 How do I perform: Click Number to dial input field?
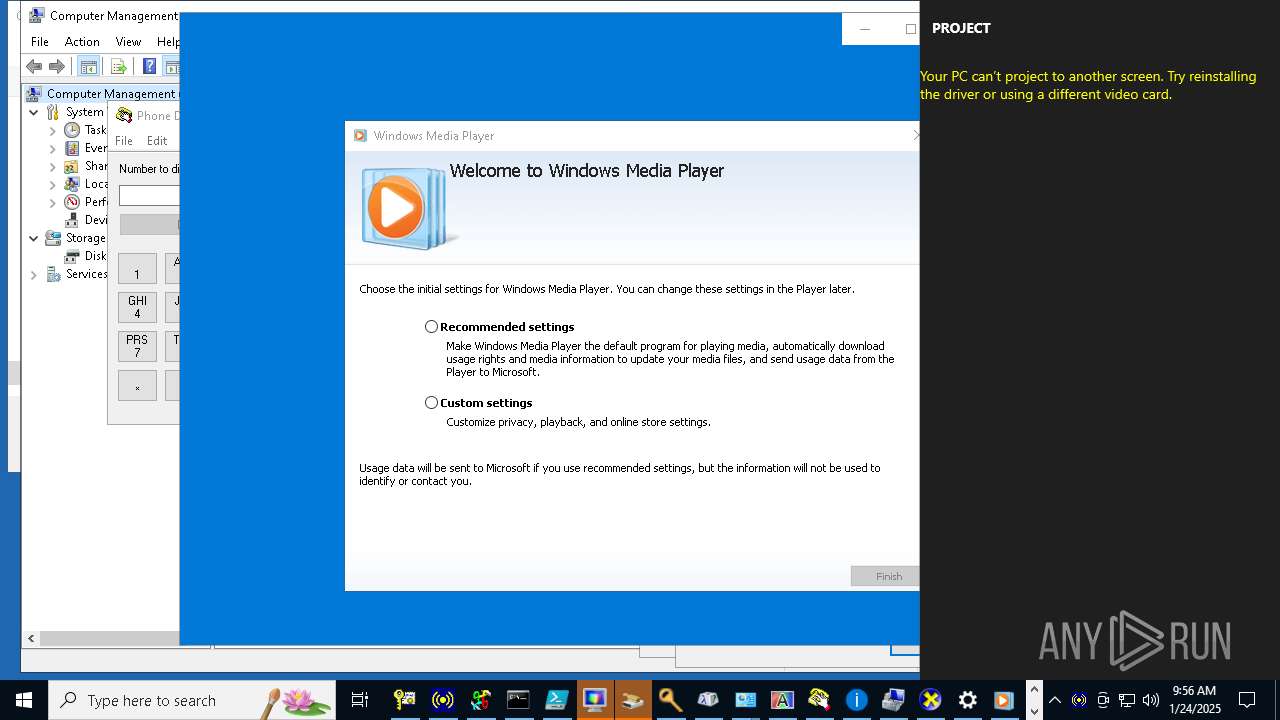click(149, 196)
